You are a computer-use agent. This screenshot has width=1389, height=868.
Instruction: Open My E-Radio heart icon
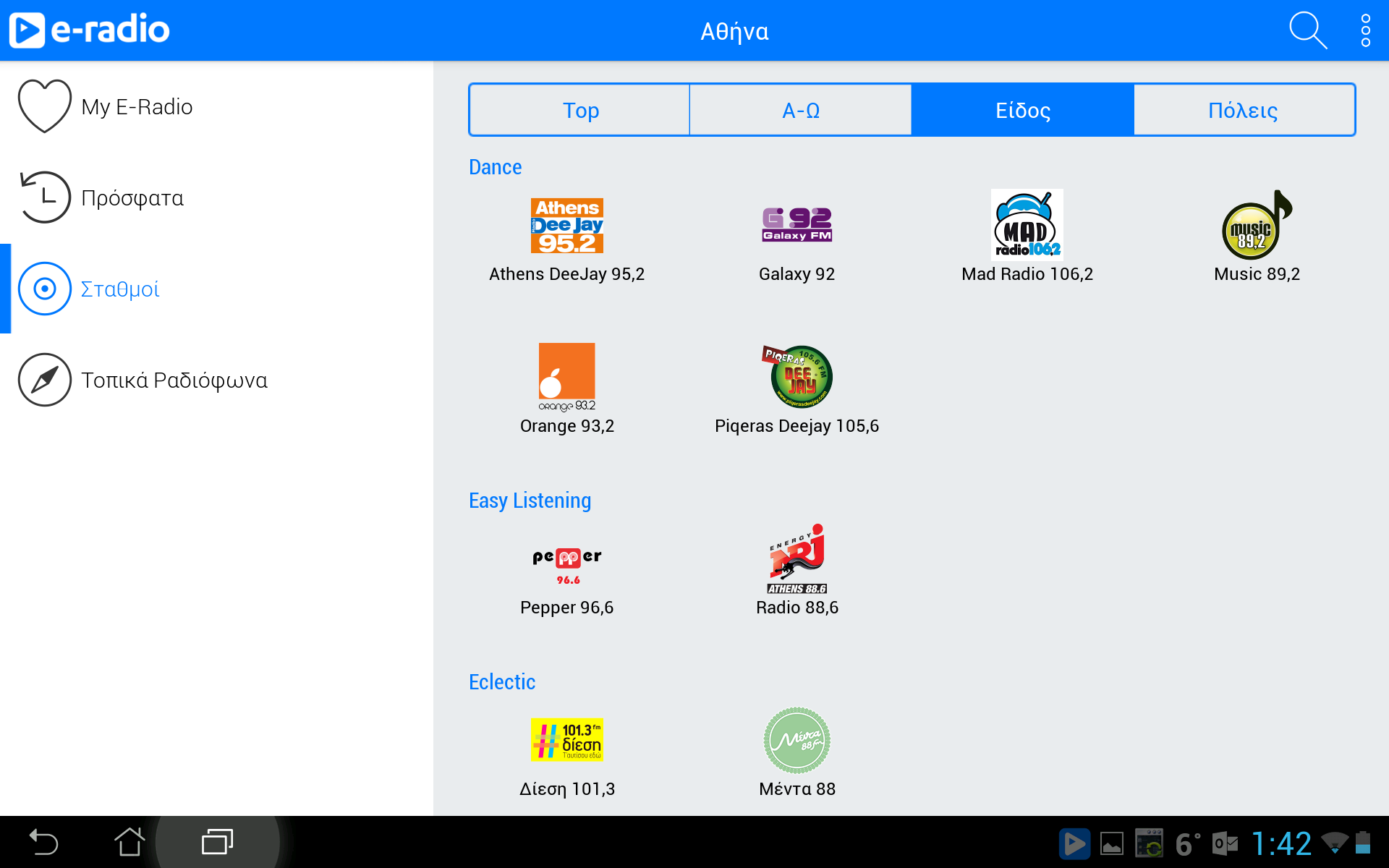45,106
